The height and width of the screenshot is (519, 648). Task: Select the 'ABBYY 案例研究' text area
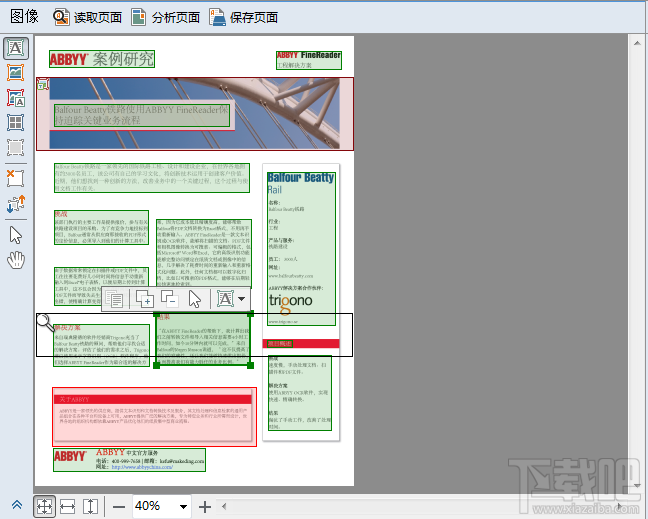click(x=102, y=59)
